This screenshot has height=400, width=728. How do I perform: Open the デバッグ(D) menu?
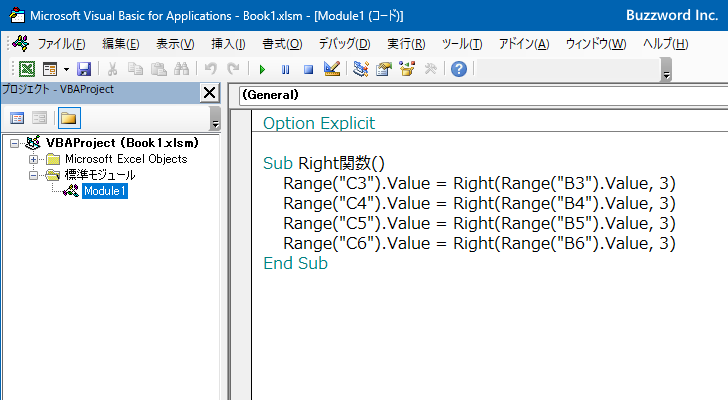pyautogui.click(x=344, y=44)
